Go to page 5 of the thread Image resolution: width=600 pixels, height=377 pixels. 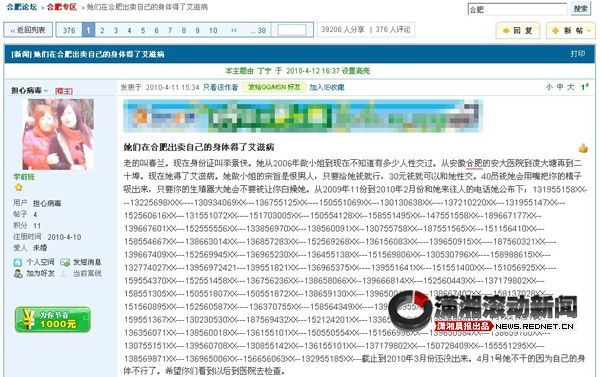143,30
